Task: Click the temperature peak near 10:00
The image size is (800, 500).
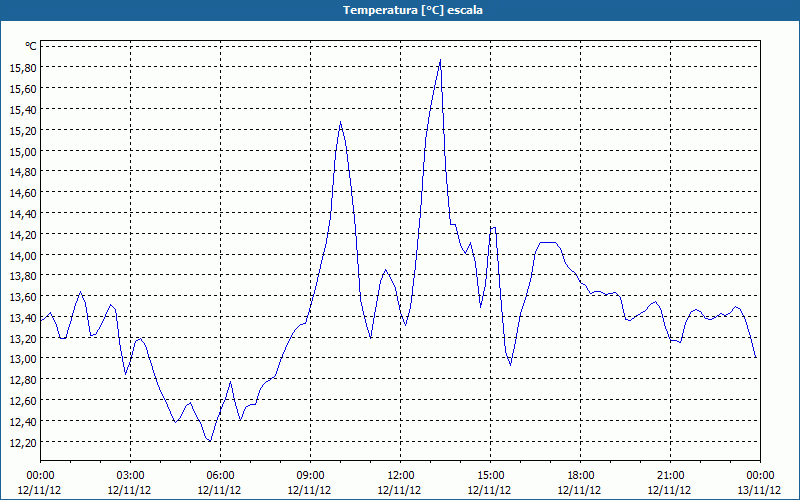Action: (340, 121)
